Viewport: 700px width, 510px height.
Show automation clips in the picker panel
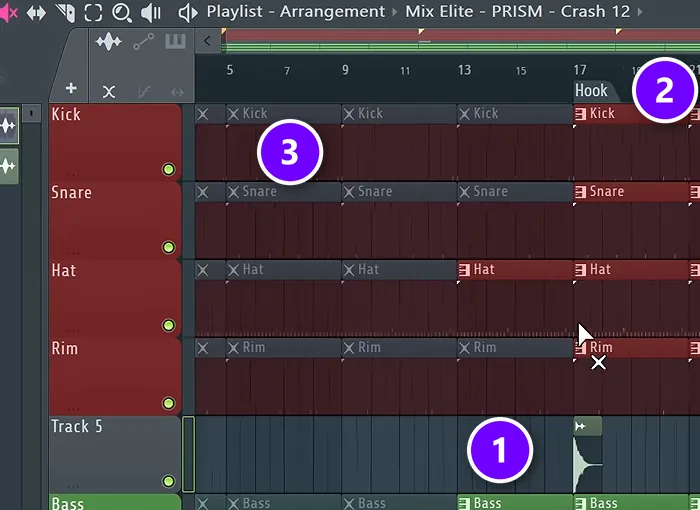[144, 42]
